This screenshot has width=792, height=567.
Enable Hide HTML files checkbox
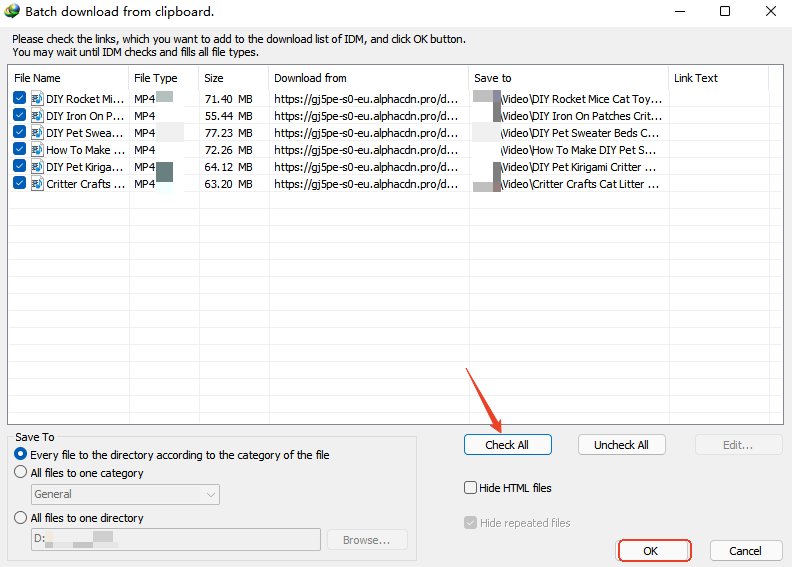tap(471, 488)
